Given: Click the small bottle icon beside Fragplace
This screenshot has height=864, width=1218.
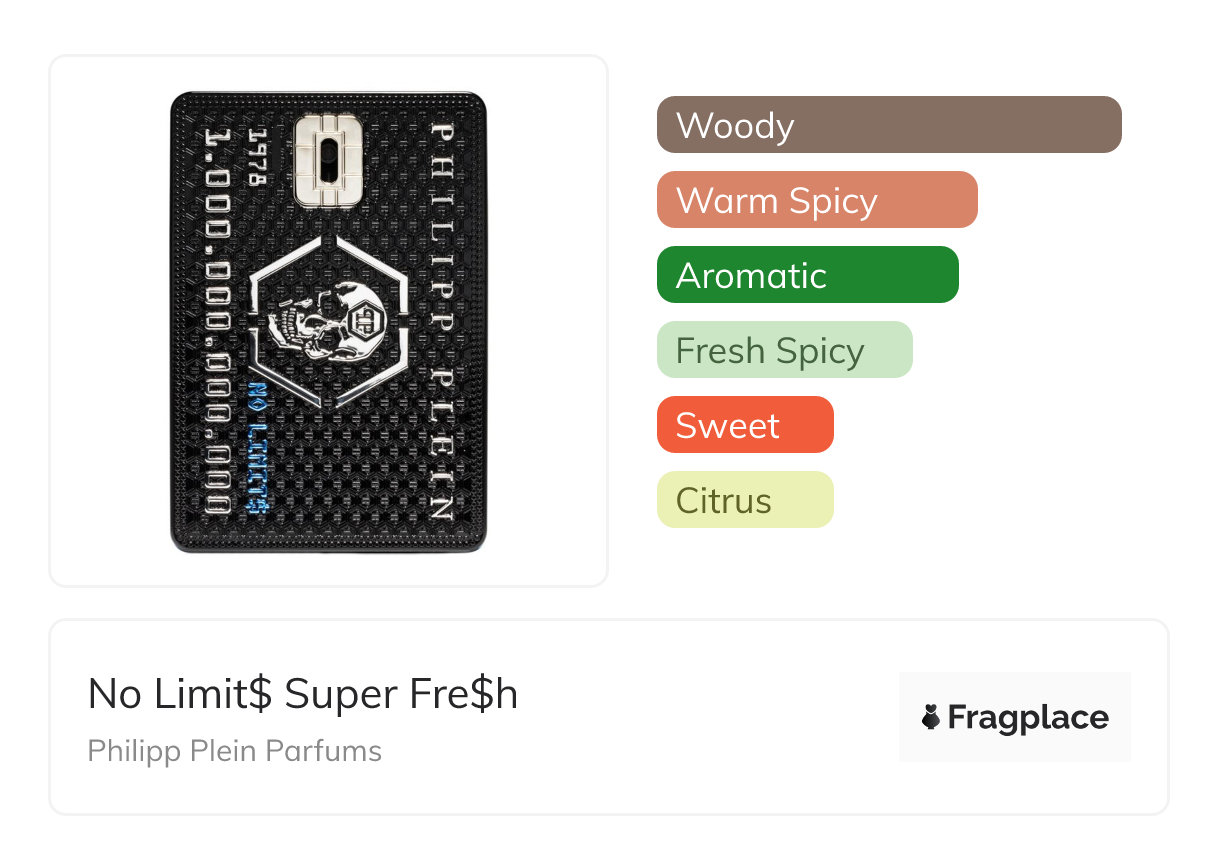Looking at the screenshot, I should point(931,717).
